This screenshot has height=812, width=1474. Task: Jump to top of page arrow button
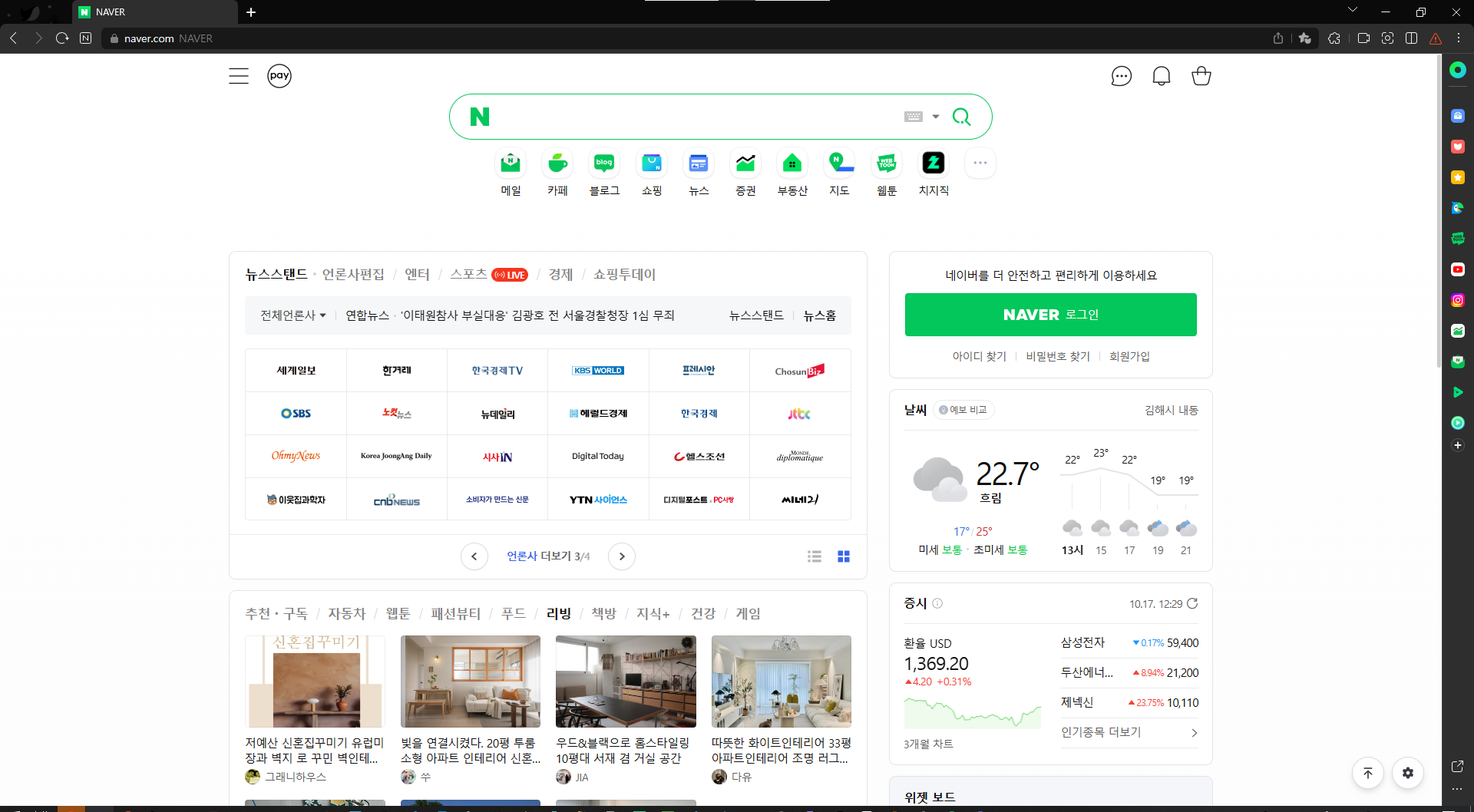(1368, 773)
